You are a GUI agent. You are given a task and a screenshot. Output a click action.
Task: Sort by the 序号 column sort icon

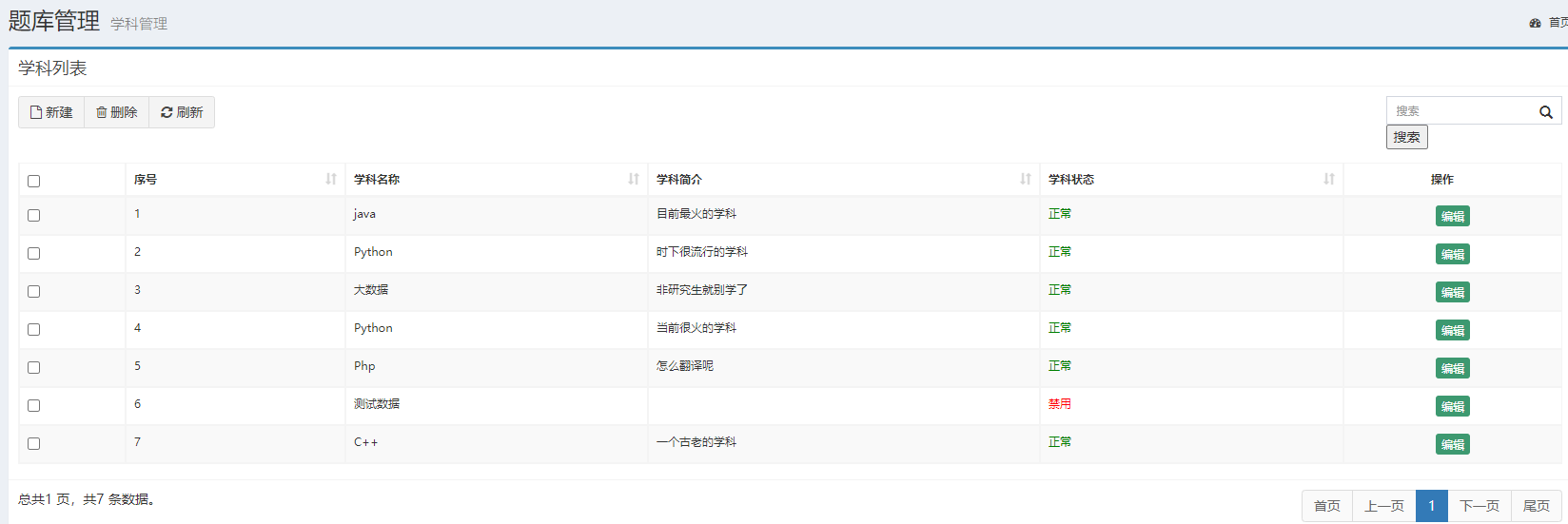click(x=331, y=179)
